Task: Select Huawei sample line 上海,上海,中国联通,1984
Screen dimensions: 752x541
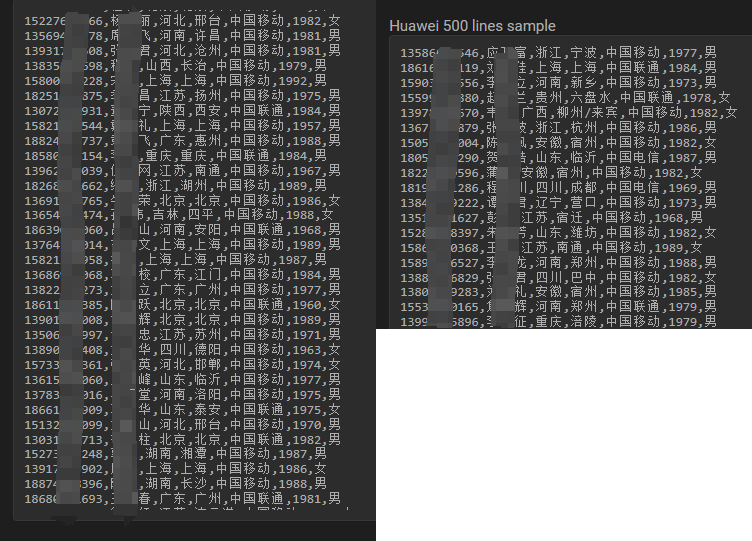Action: point(558,67)
